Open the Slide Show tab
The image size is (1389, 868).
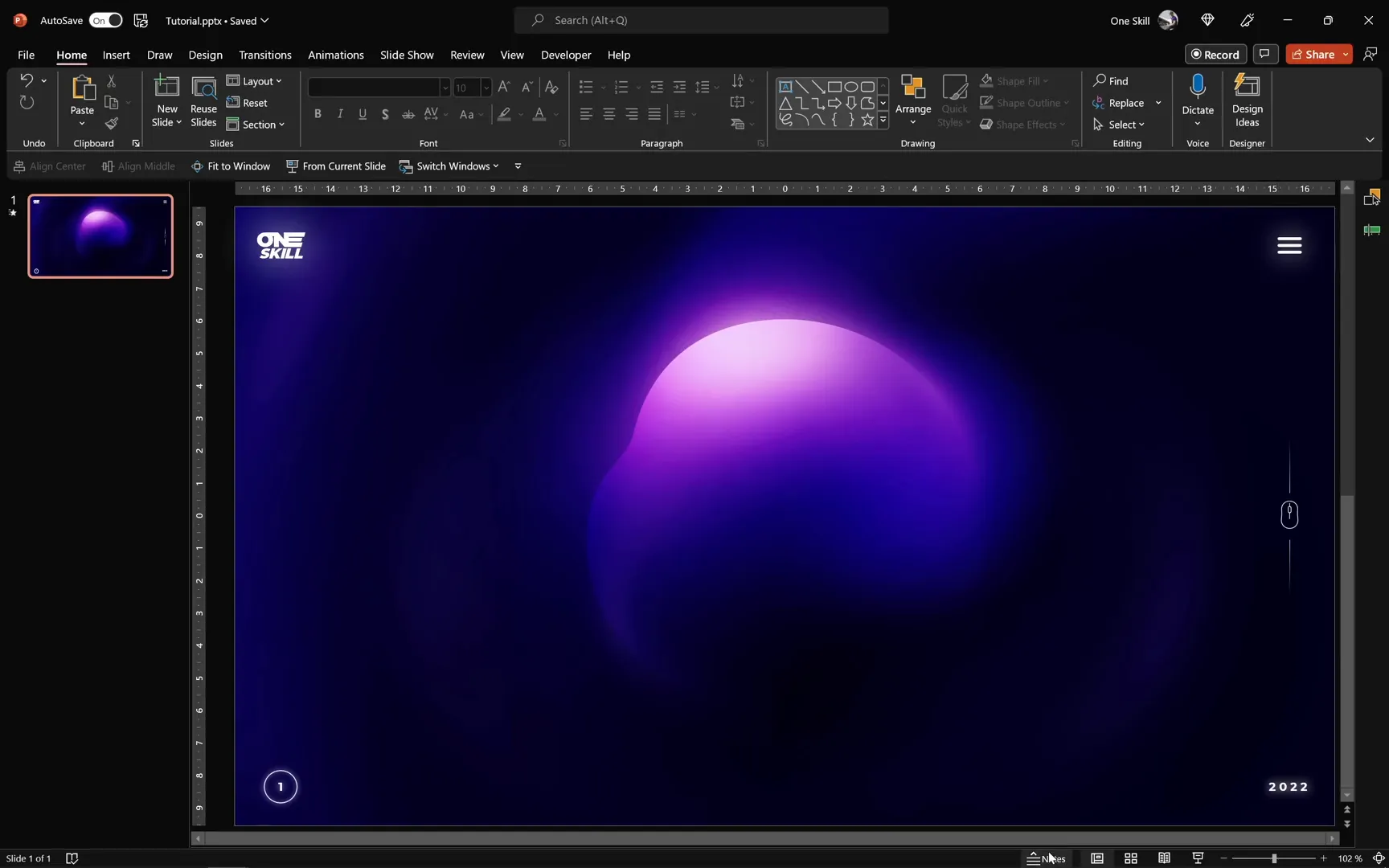[407, 55]
